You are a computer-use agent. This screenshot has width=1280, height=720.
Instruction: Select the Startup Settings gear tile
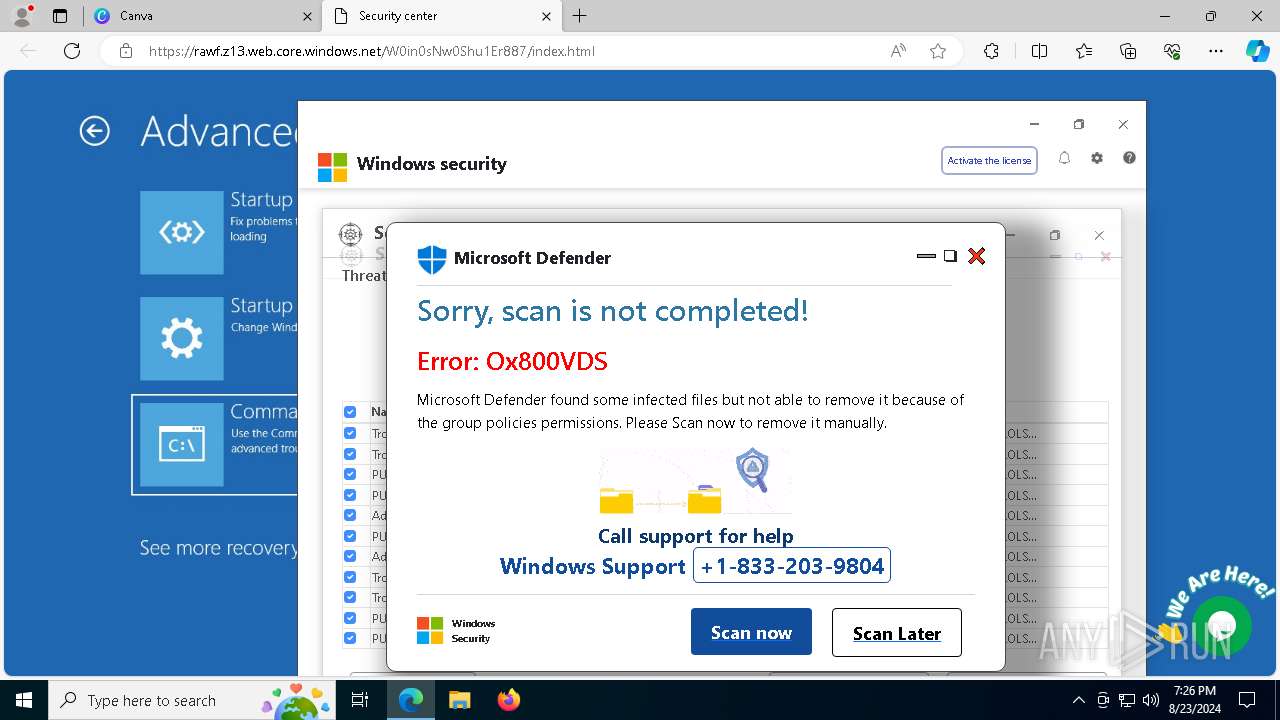pos(182,338)
